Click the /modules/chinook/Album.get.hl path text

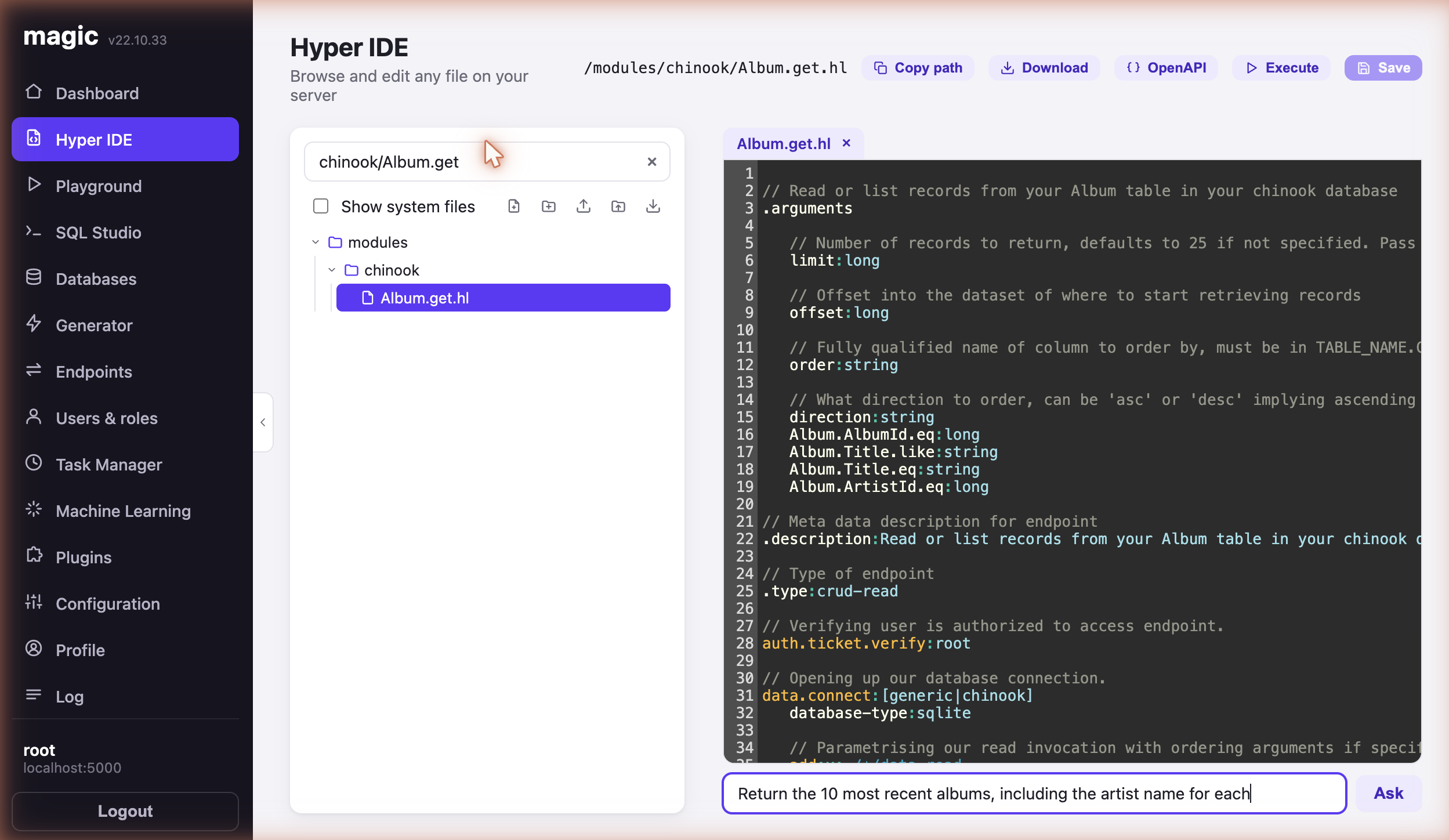point(715,68)
